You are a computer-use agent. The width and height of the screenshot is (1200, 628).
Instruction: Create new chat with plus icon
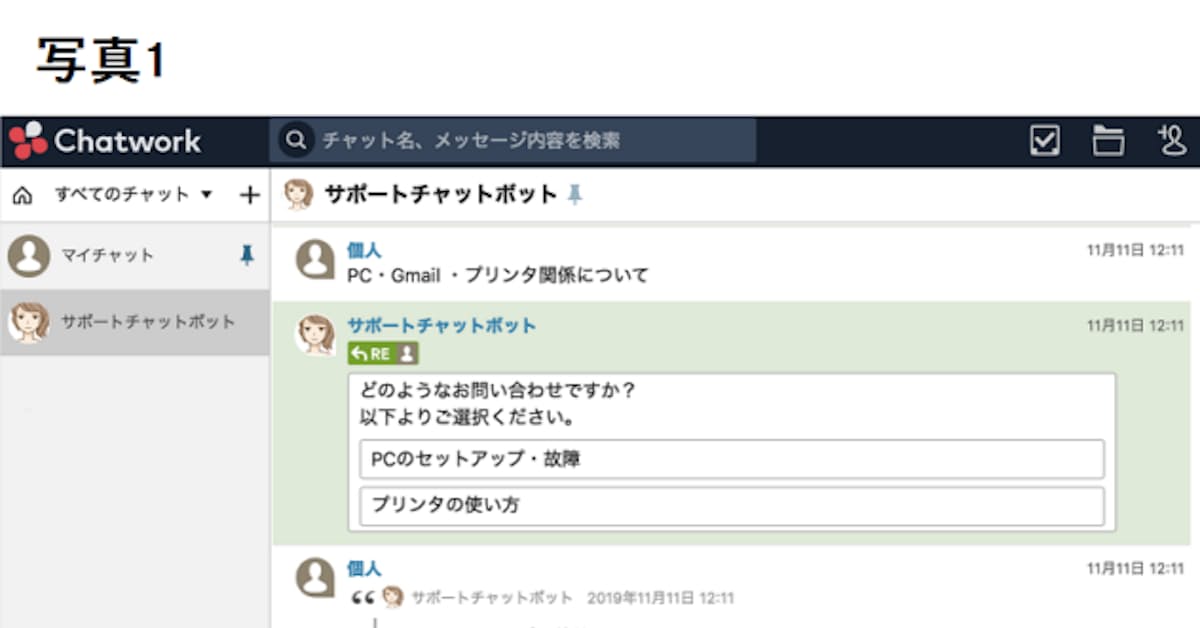coord(249,195)
